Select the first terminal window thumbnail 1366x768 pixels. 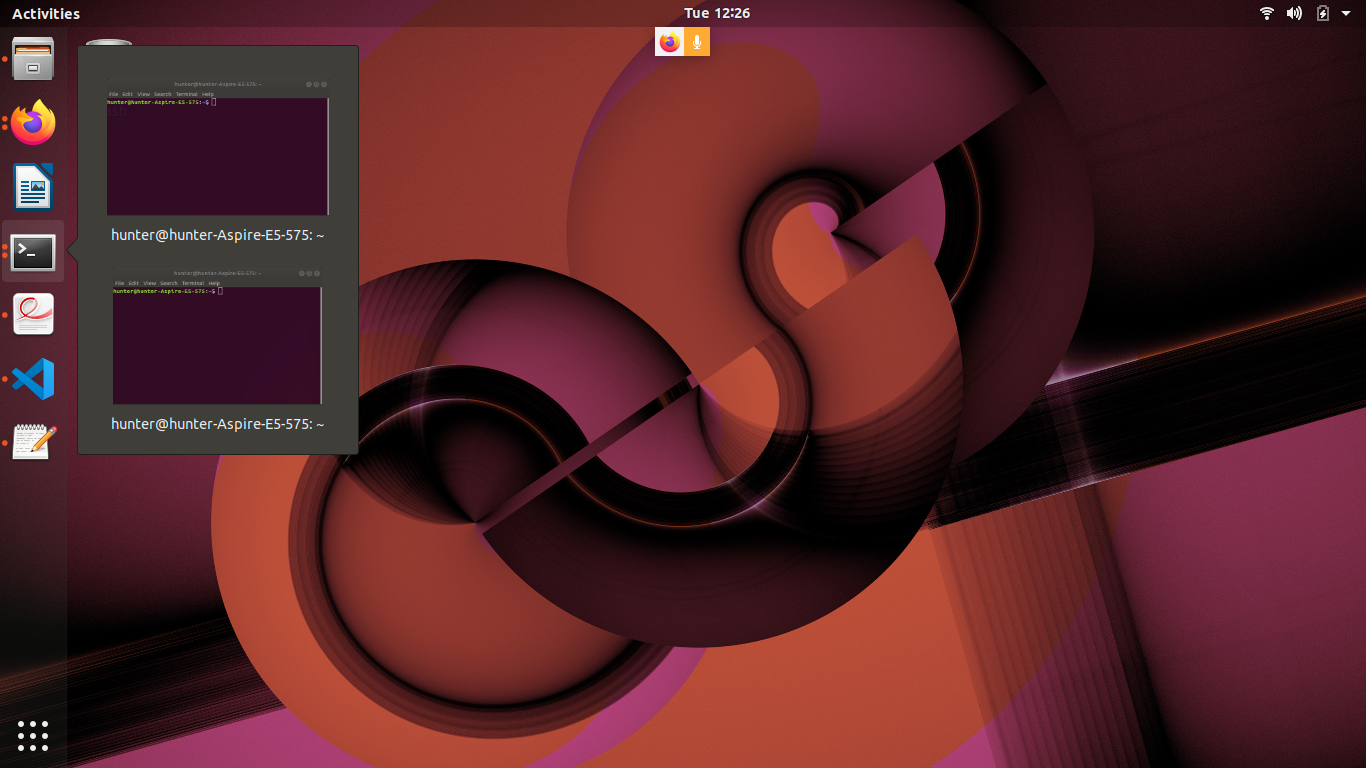coord(218,147)
